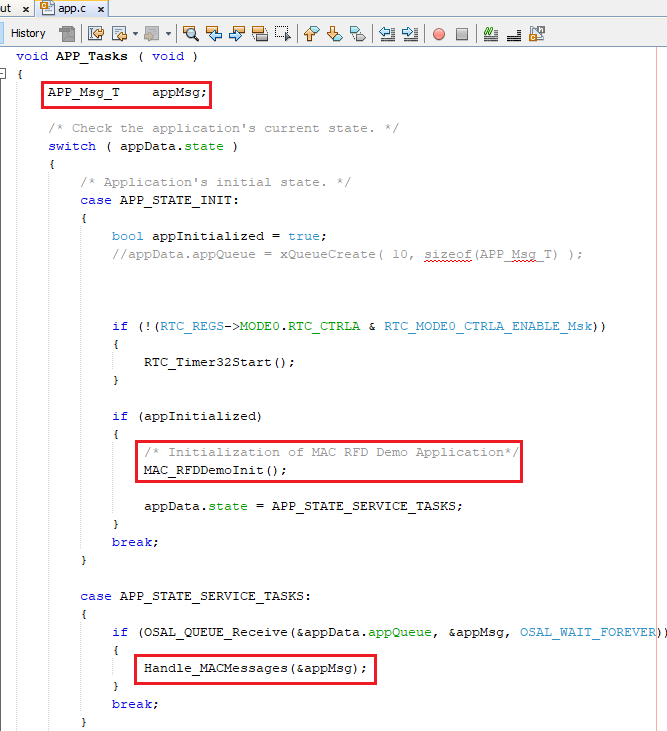
Task: Jump to previous search occurrence
Action: tap(213, 33)
